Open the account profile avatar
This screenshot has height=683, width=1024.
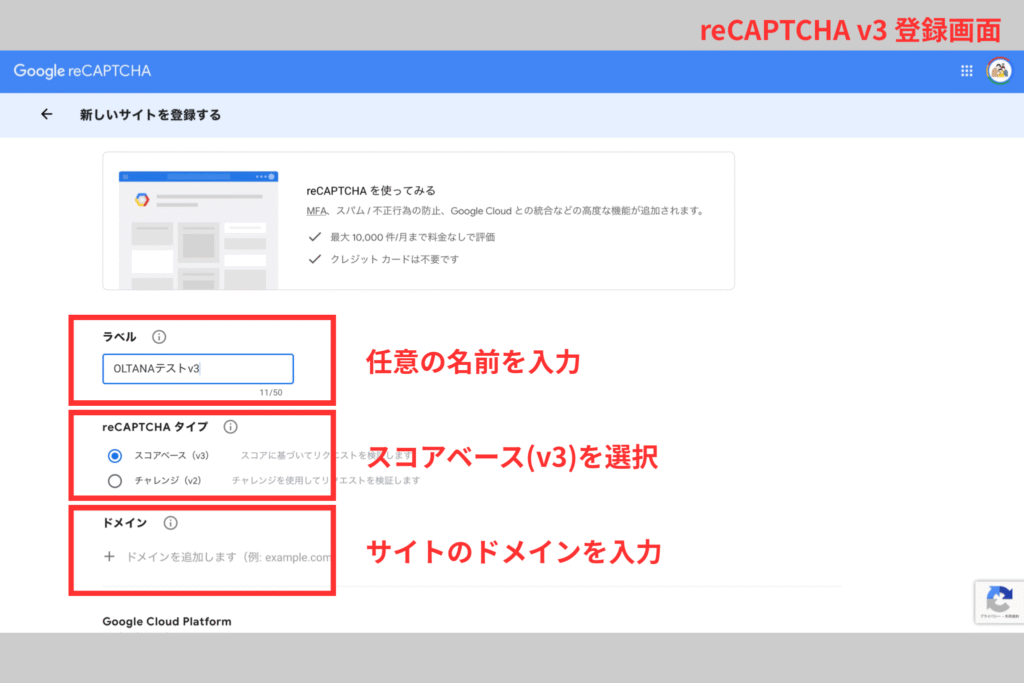tap(998, 71)
